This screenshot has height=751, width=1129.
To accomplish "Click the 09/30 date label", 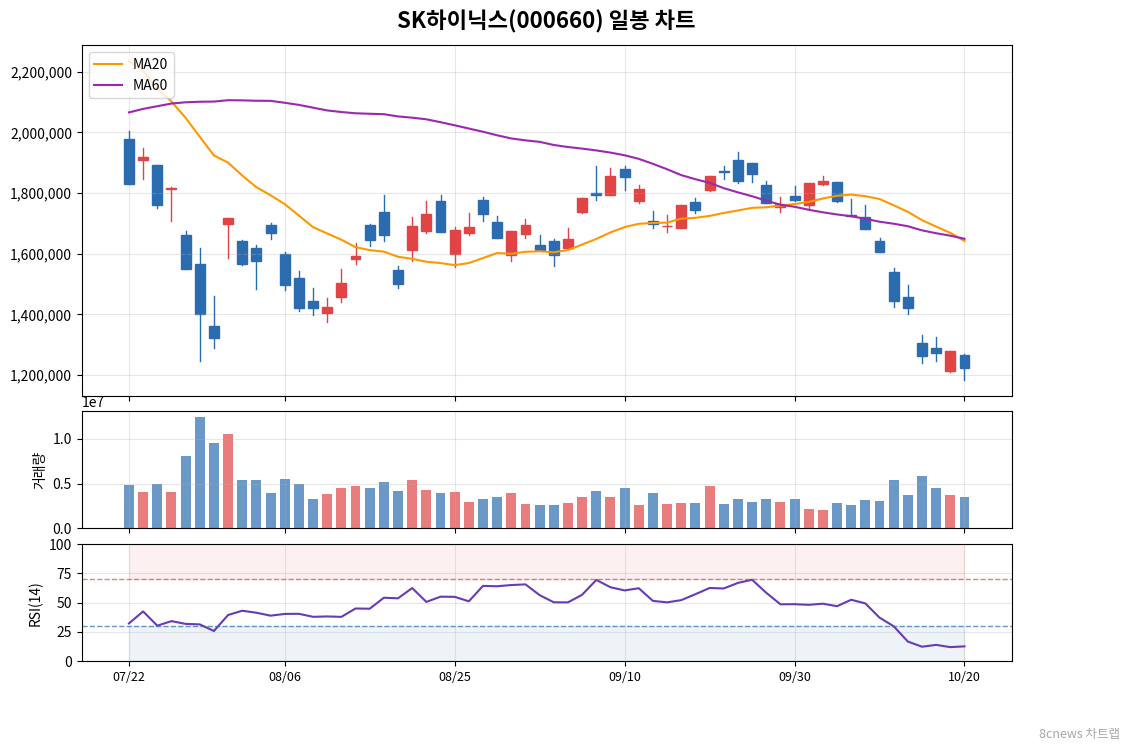I will pyautogui.click(x=795, y=677).
